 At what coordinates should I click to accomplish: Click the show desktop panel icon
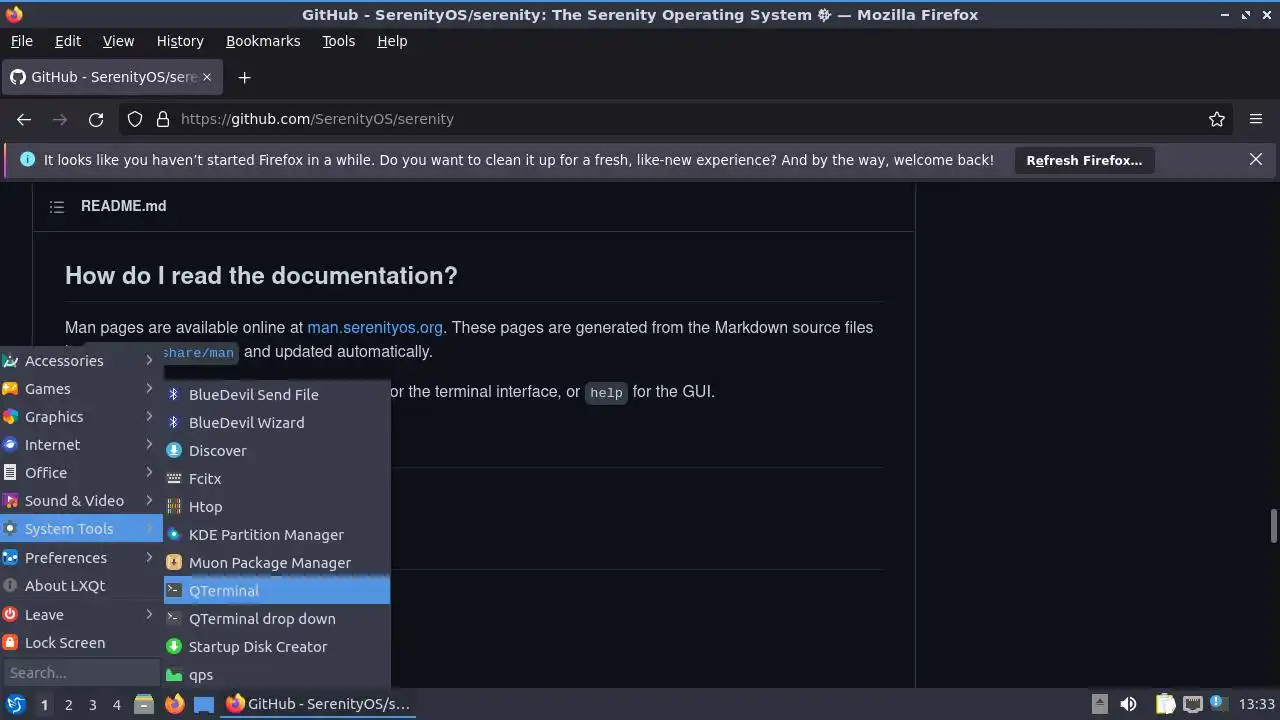point(204,704)
